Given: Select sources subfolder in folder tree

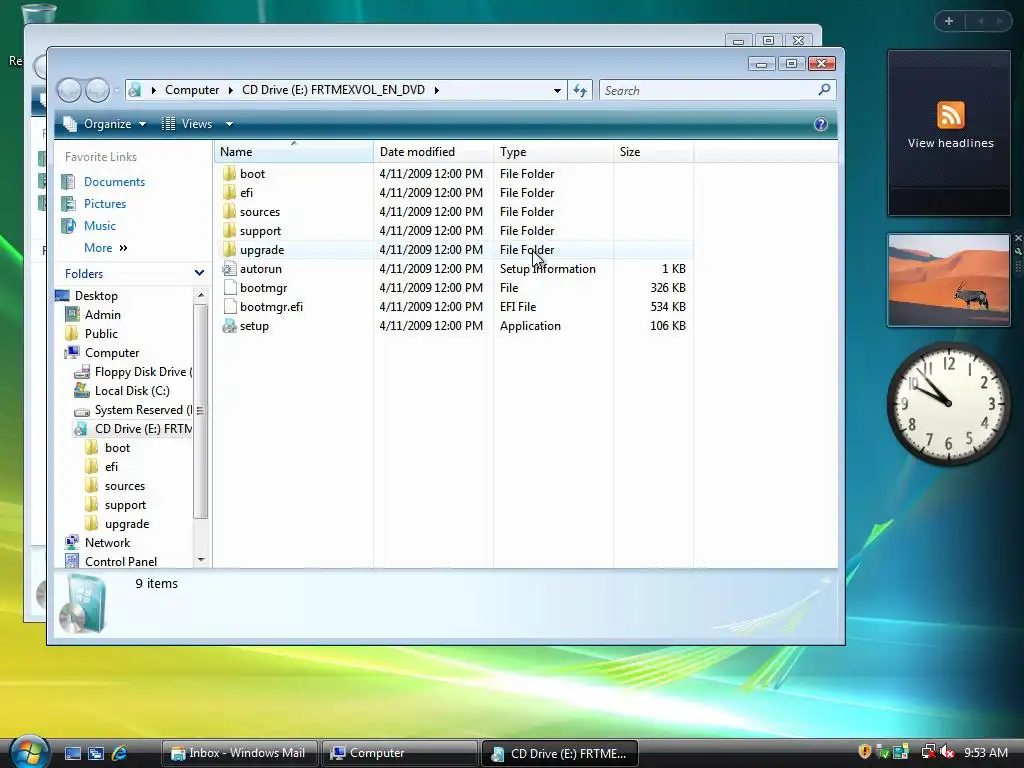Looking at the screenshot, I should (x=124, y=486).
